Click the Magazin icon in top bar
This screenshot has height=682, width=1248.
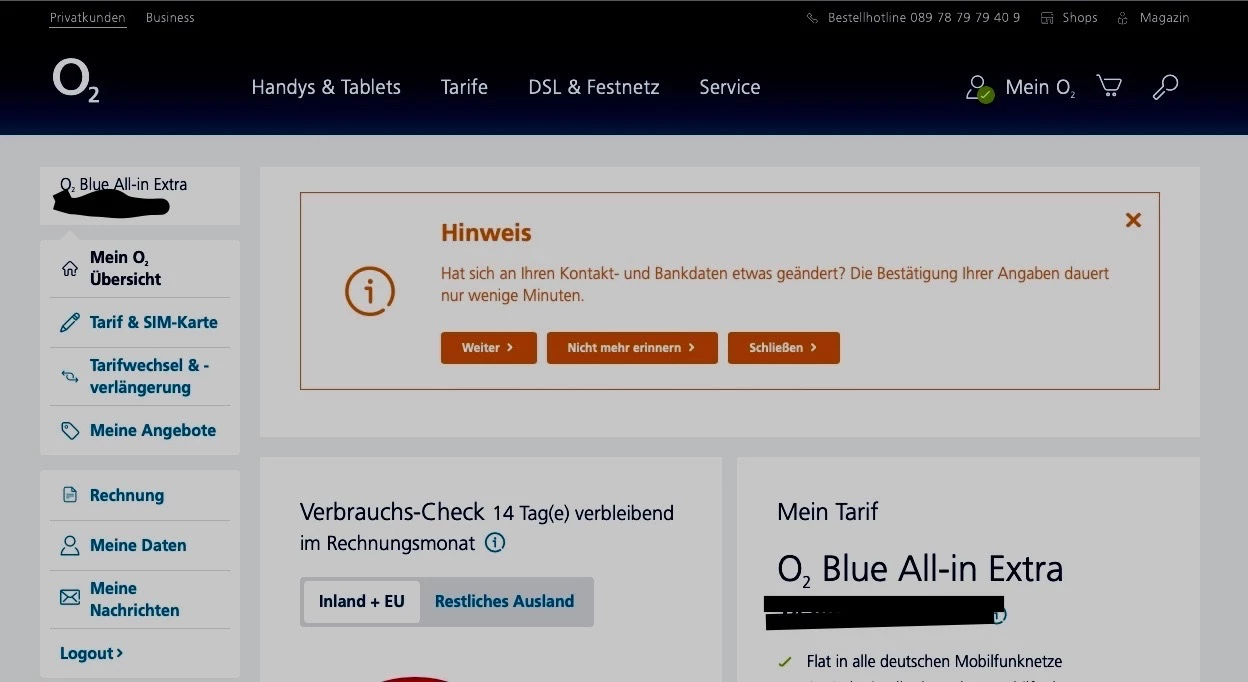point(1123,18)
